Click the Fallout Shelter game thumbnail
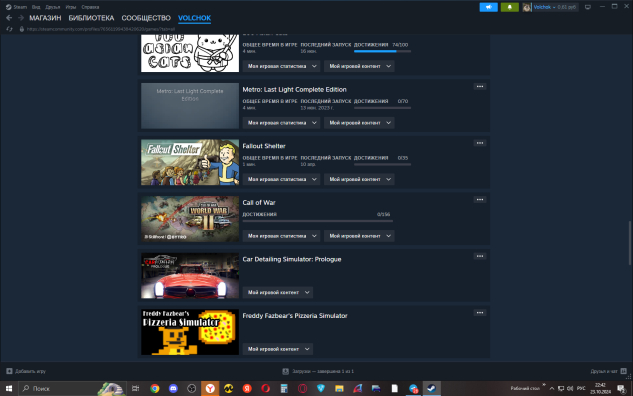The height and width of the screenshot is (396, 633). 190,162
